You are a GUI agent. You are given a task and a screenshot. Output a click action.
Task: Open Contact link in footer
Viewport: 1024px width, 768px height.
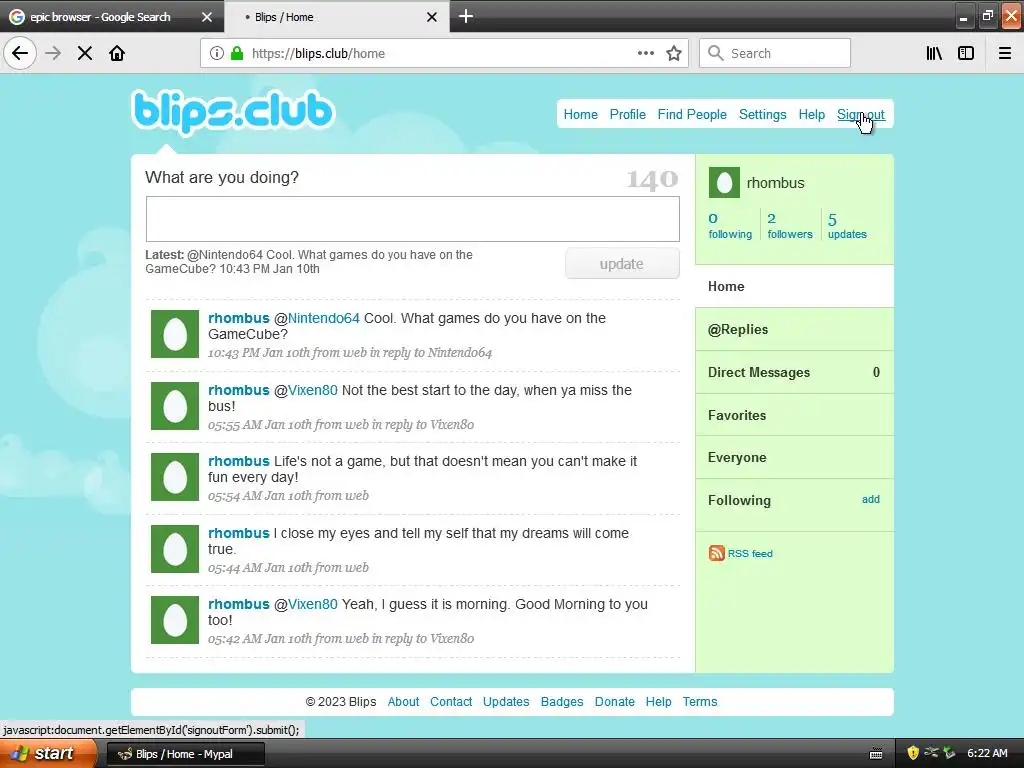coord(451,701)
